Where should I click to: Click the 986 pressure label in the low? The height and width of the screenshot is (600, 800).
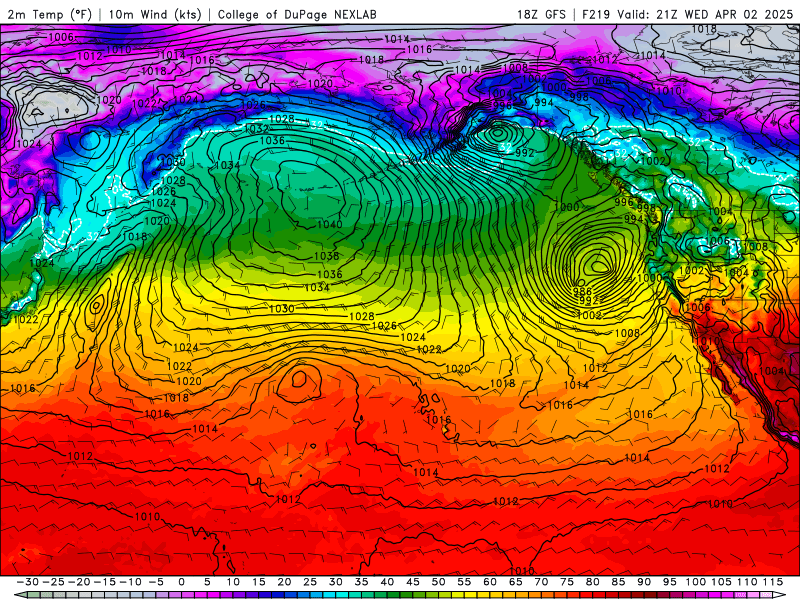pos(582,291)
